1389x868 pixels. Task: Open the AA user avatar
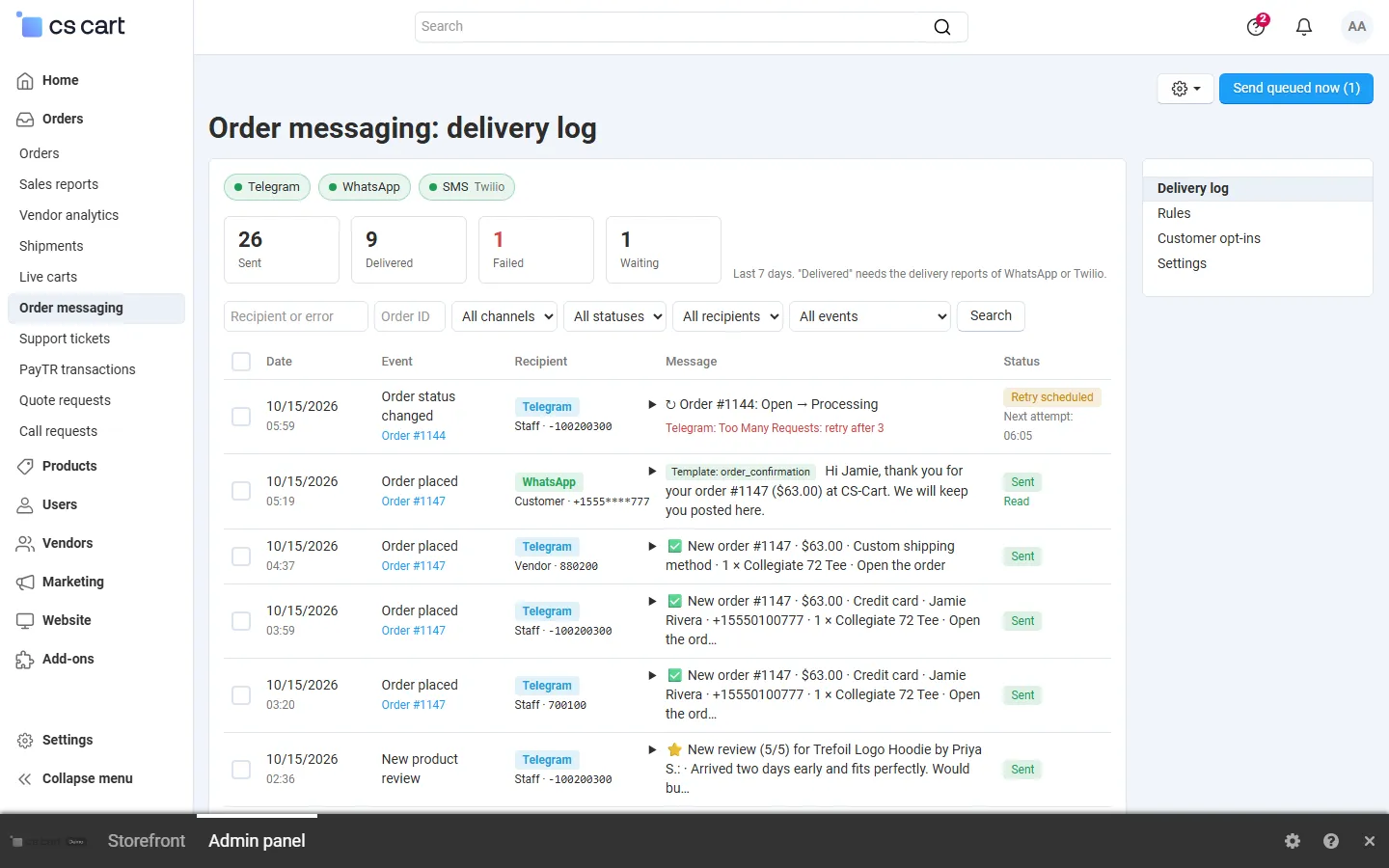(x=1357, y=27)
